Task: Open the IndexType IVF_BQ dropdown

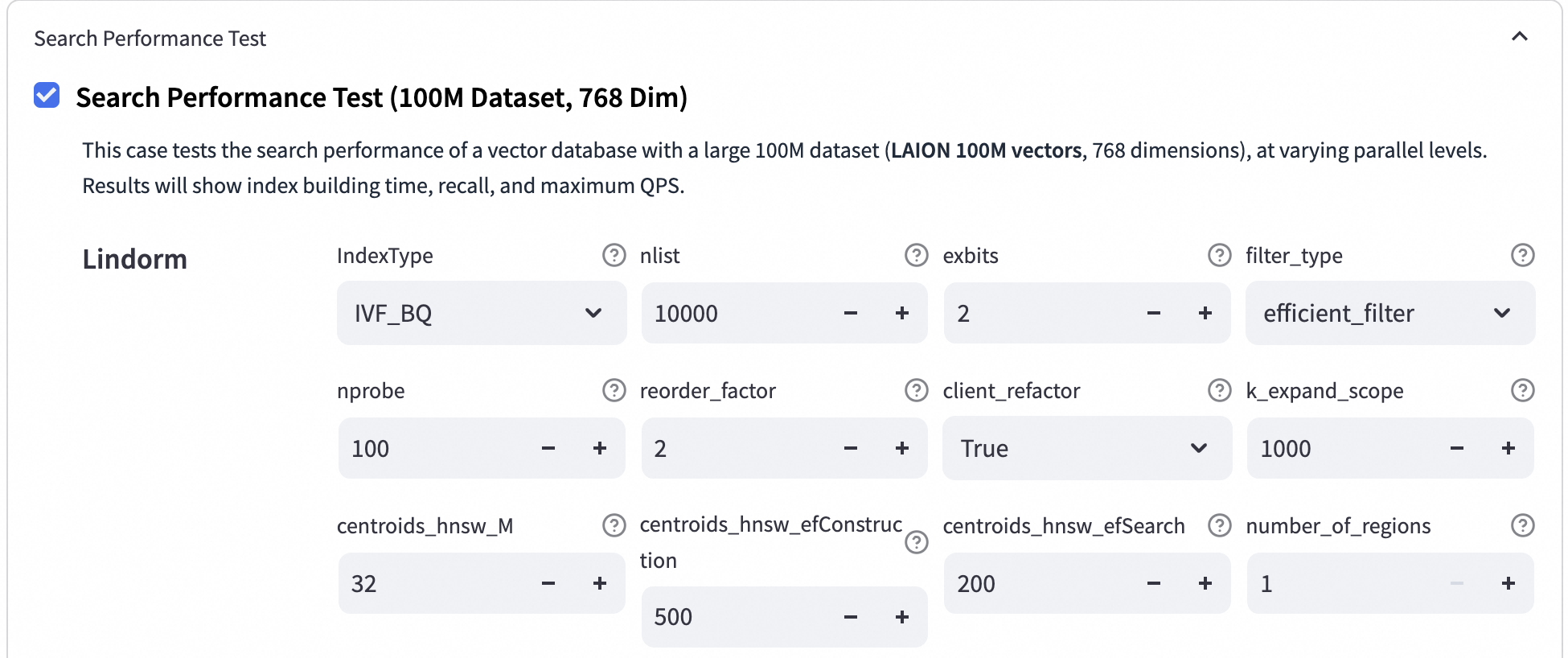Action: coord(481,313)
